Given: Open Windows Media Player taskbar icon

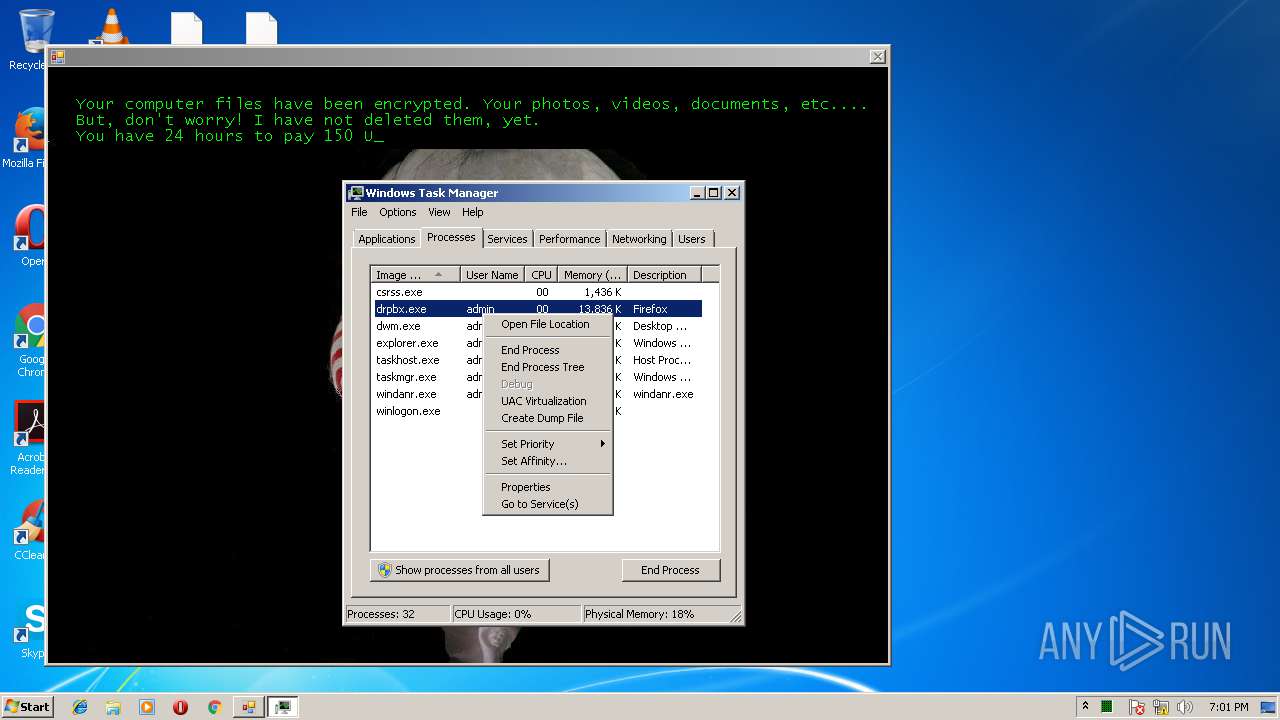Looking at the screenshot, I should point(147,707).
